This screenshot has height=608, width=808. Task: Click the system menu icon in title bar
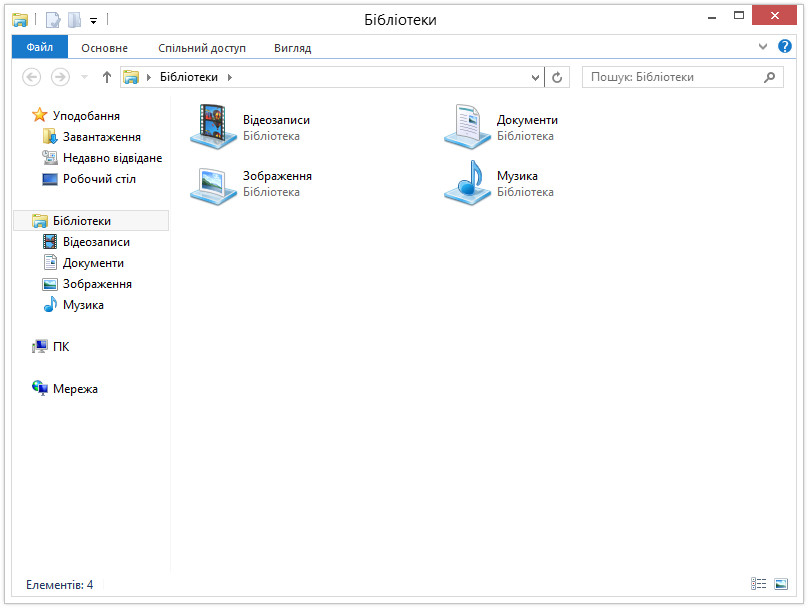click(x=20, y=20)
